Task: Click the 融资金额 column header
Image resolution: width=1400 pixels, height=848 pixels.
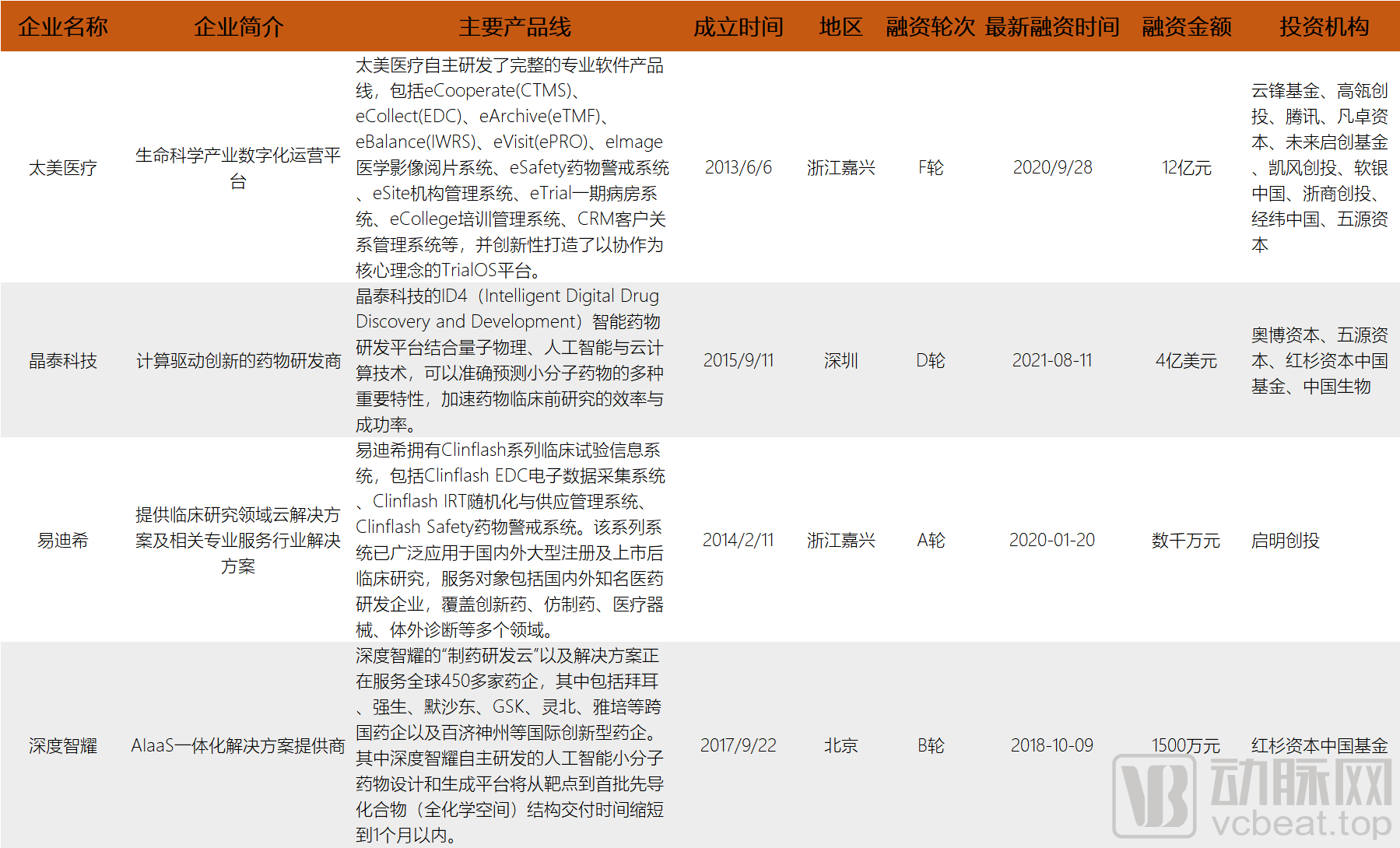Action: pos(1186,27)
